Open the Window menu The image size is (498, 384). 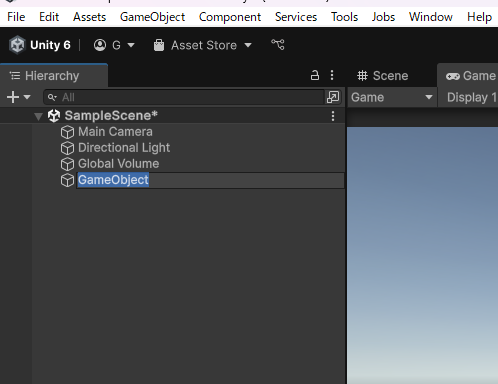click(431, 17)
